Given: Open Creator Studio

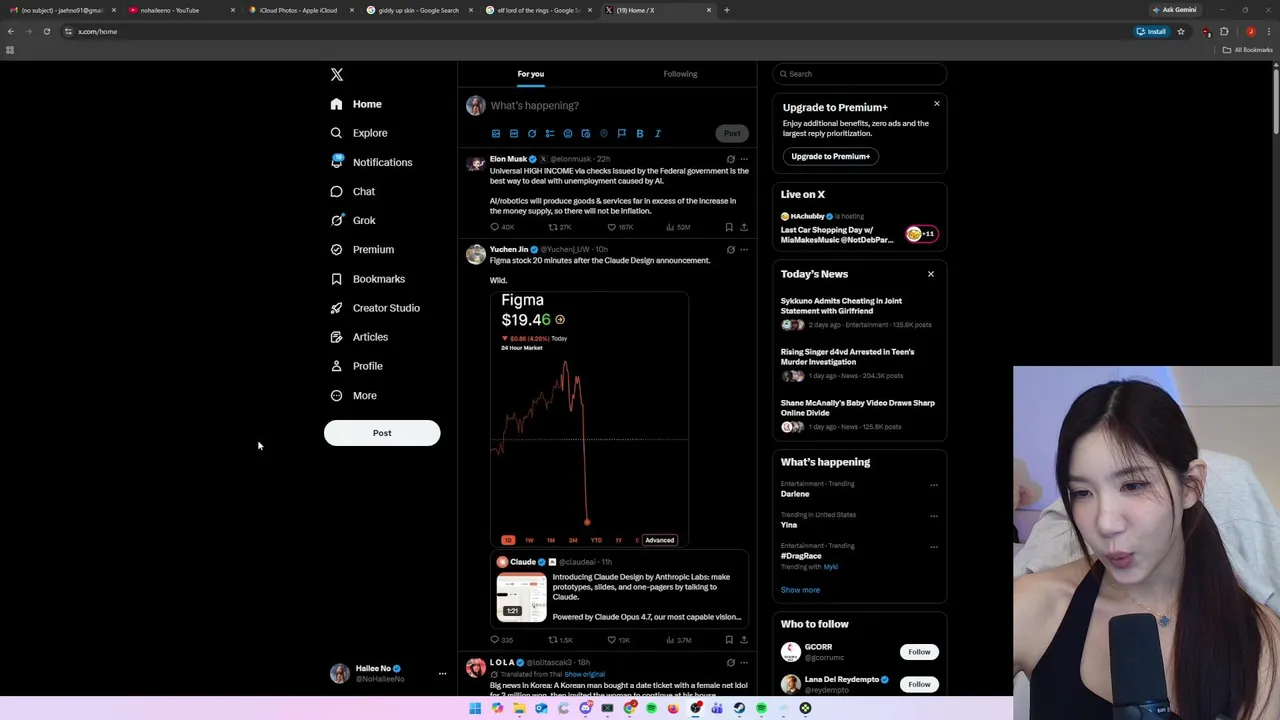Looking at the screenshot, I should (374, 308).
